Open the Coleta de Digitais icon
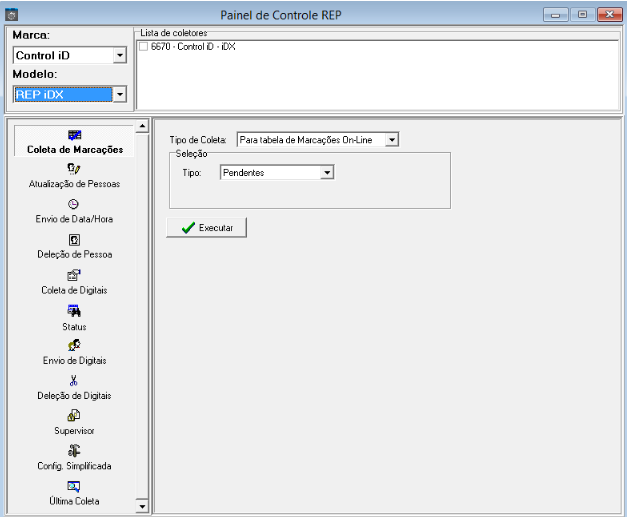Screen dimensions: 627x517 click(x=74, y=275)
